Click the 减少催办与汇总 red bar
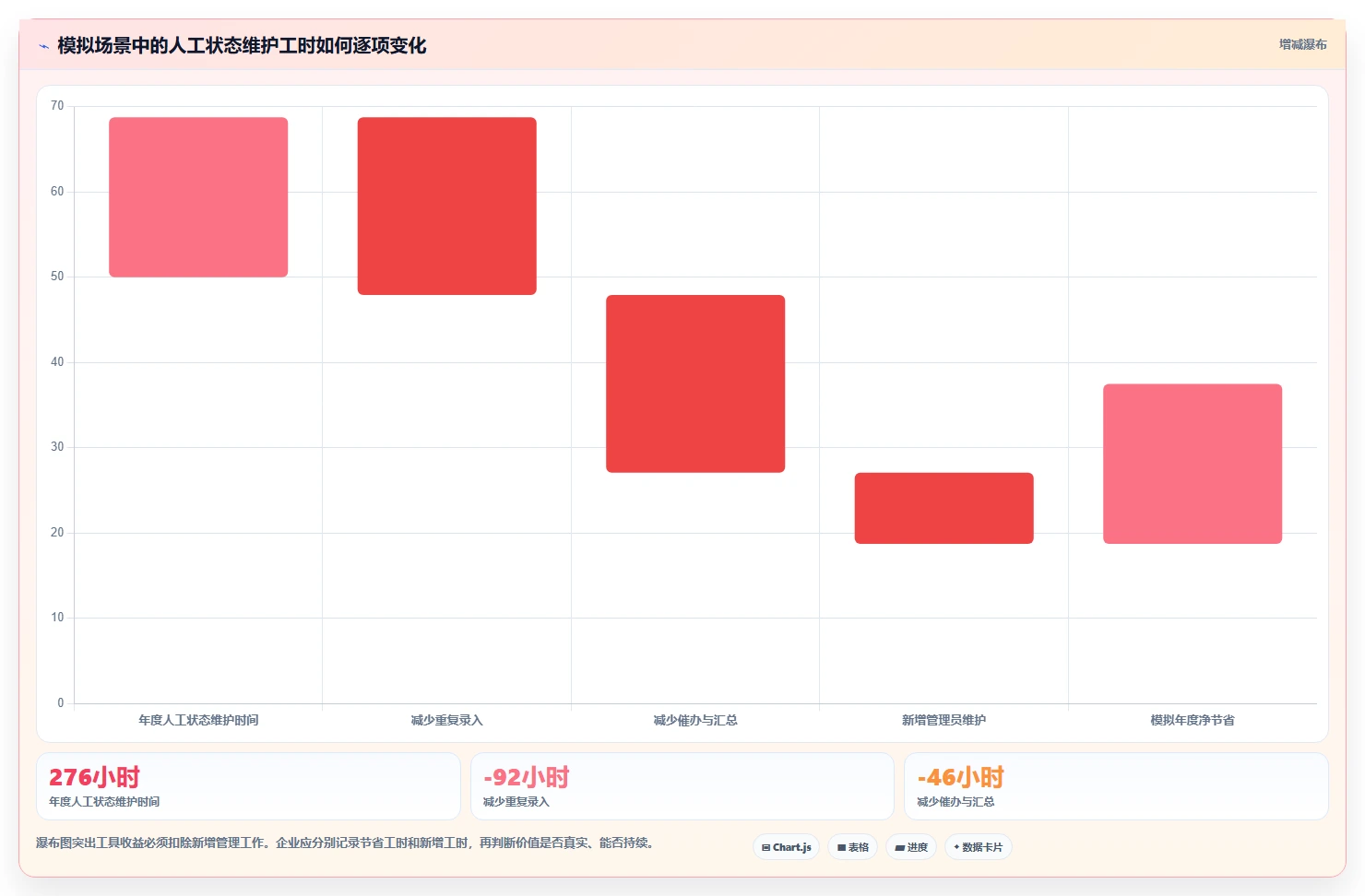This screenshot has width=1365, height=896. pyautogui.click(x=695, y=383)
